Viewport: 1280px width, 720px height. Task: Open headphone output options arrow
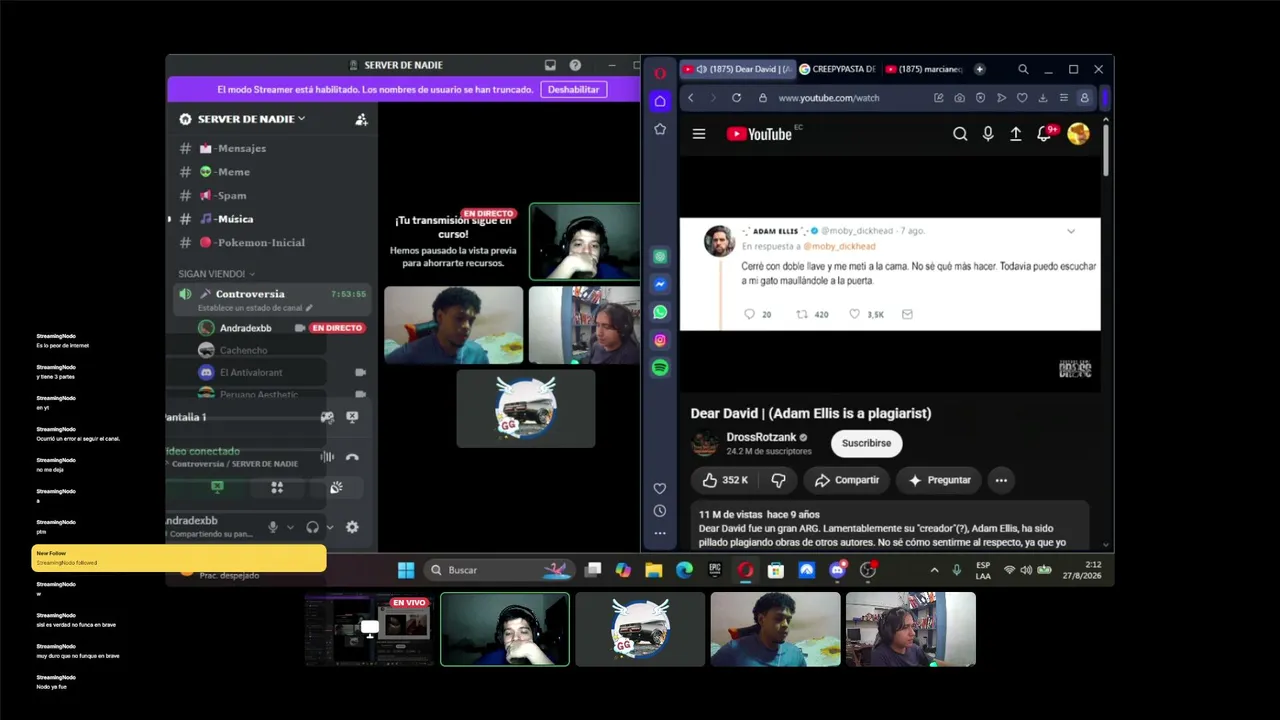point(330,527)
